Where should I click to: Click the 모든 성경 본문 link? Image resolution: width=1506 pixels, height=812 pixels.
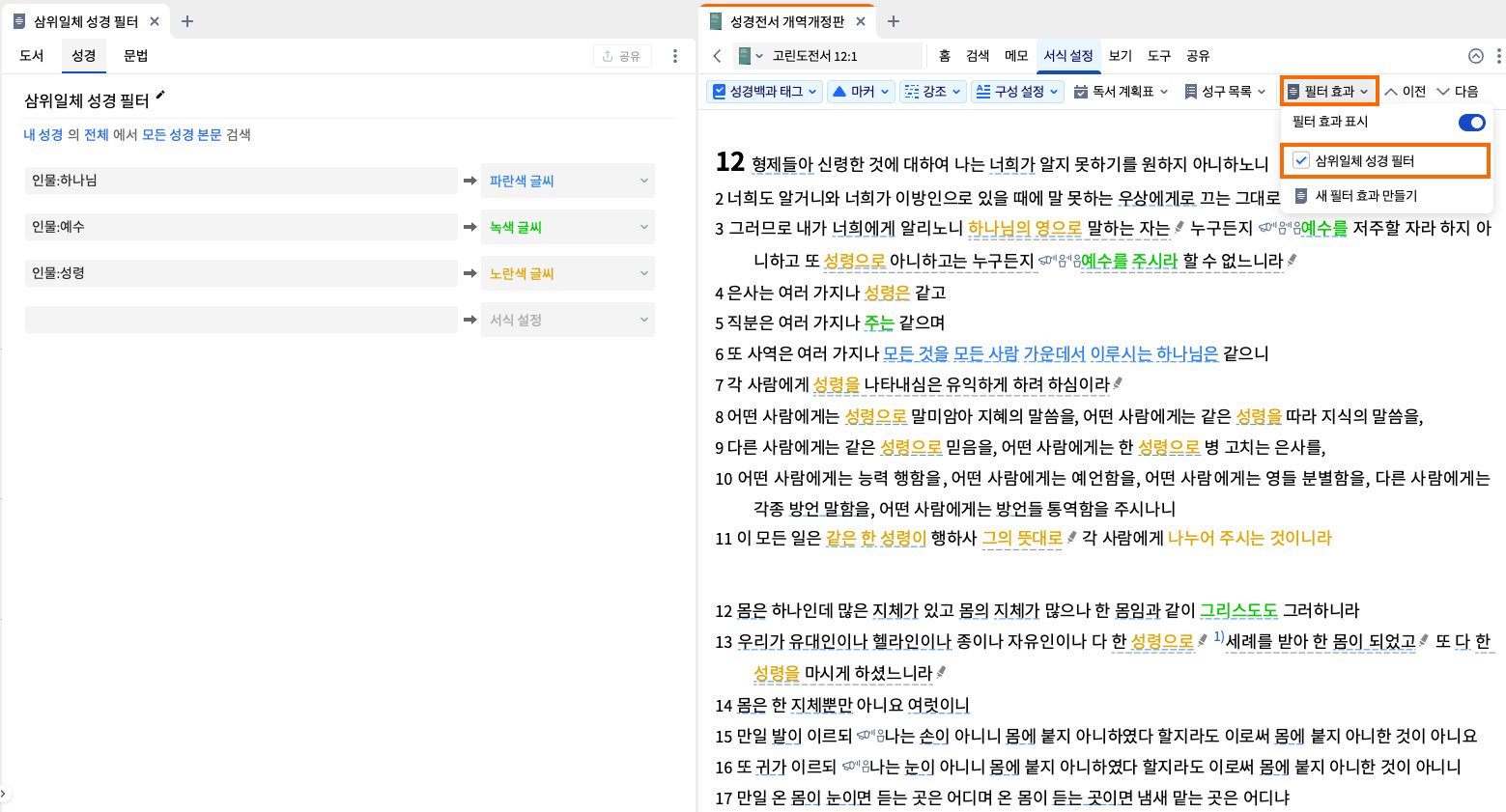coord(182,135)
